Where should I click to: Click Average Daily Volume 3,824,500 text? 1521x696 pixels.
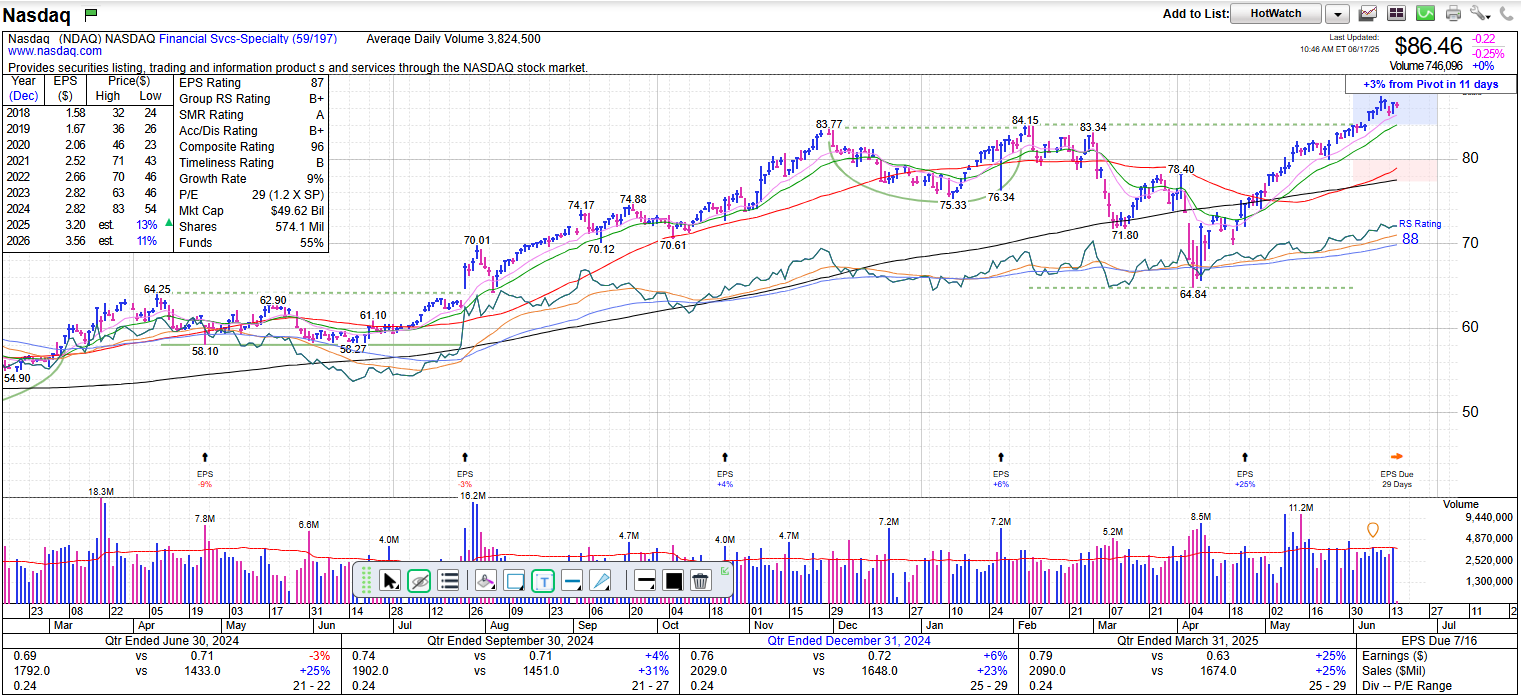click(454, 39)
